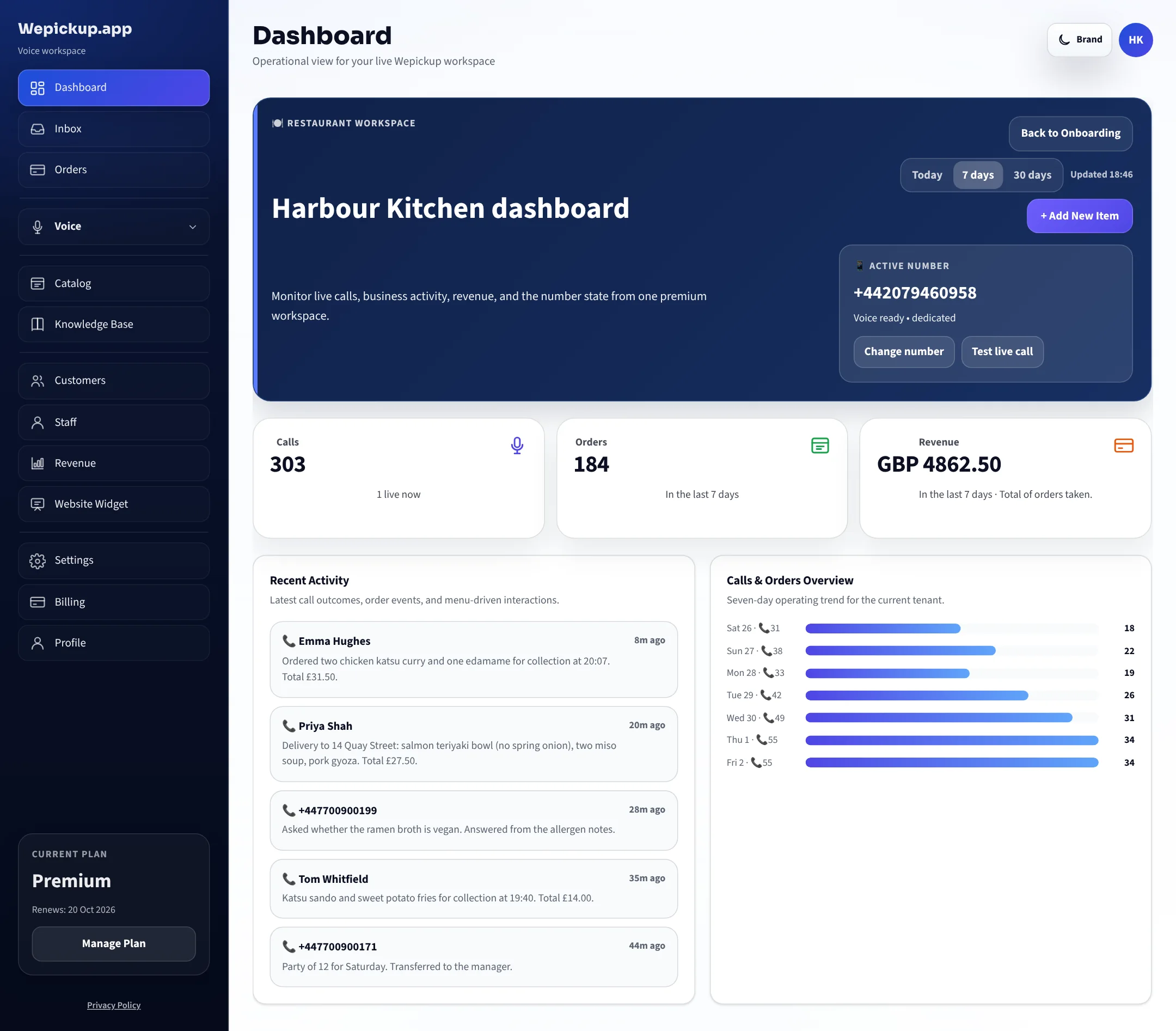Open the Billing page

tap(114, 602)
